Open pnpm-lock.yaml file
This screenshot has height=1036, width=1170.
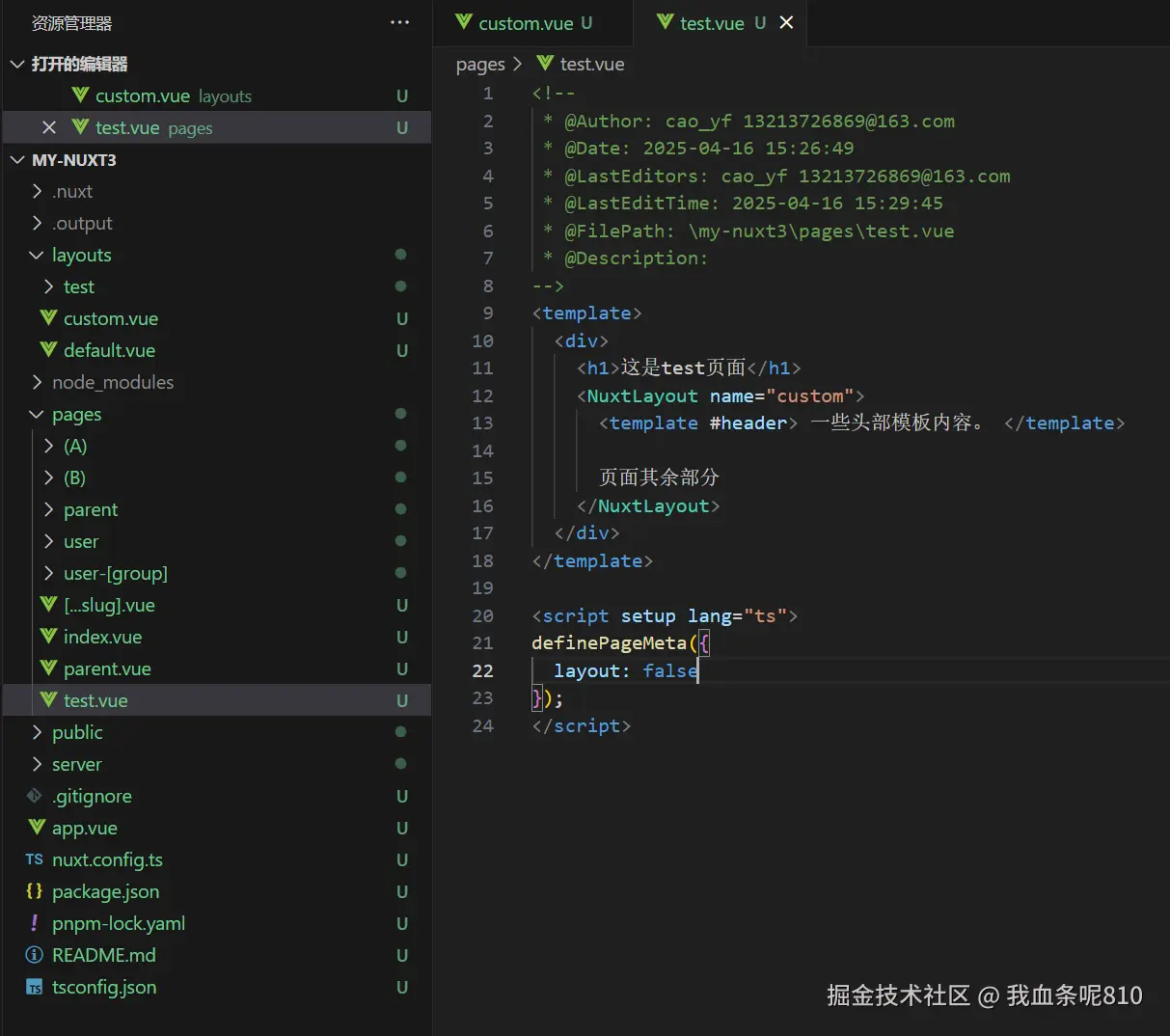click(216, 923)
